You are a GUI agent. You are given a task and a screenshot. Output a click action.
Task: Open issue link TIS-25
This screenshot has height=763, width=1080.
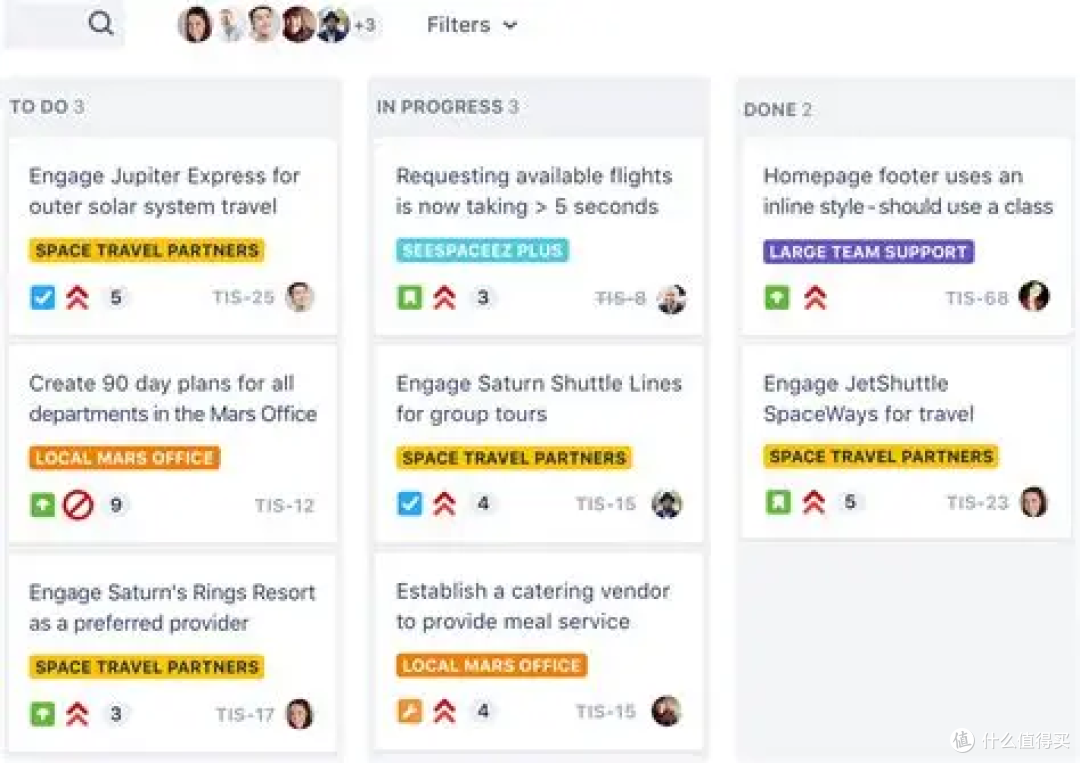coord(243,297)
